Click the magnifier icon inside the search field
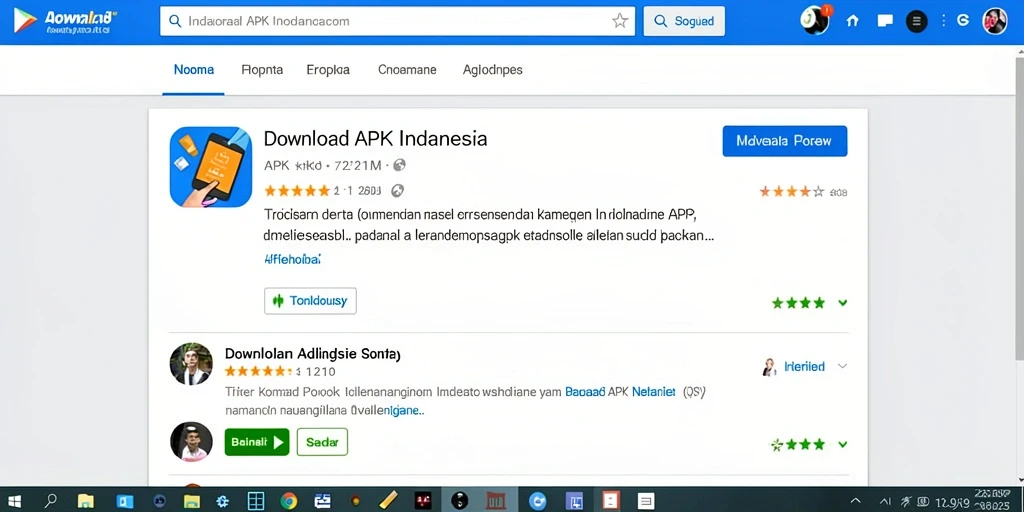Image resolution: width=1024 pixels, height=512 pixels. (174, 21)
